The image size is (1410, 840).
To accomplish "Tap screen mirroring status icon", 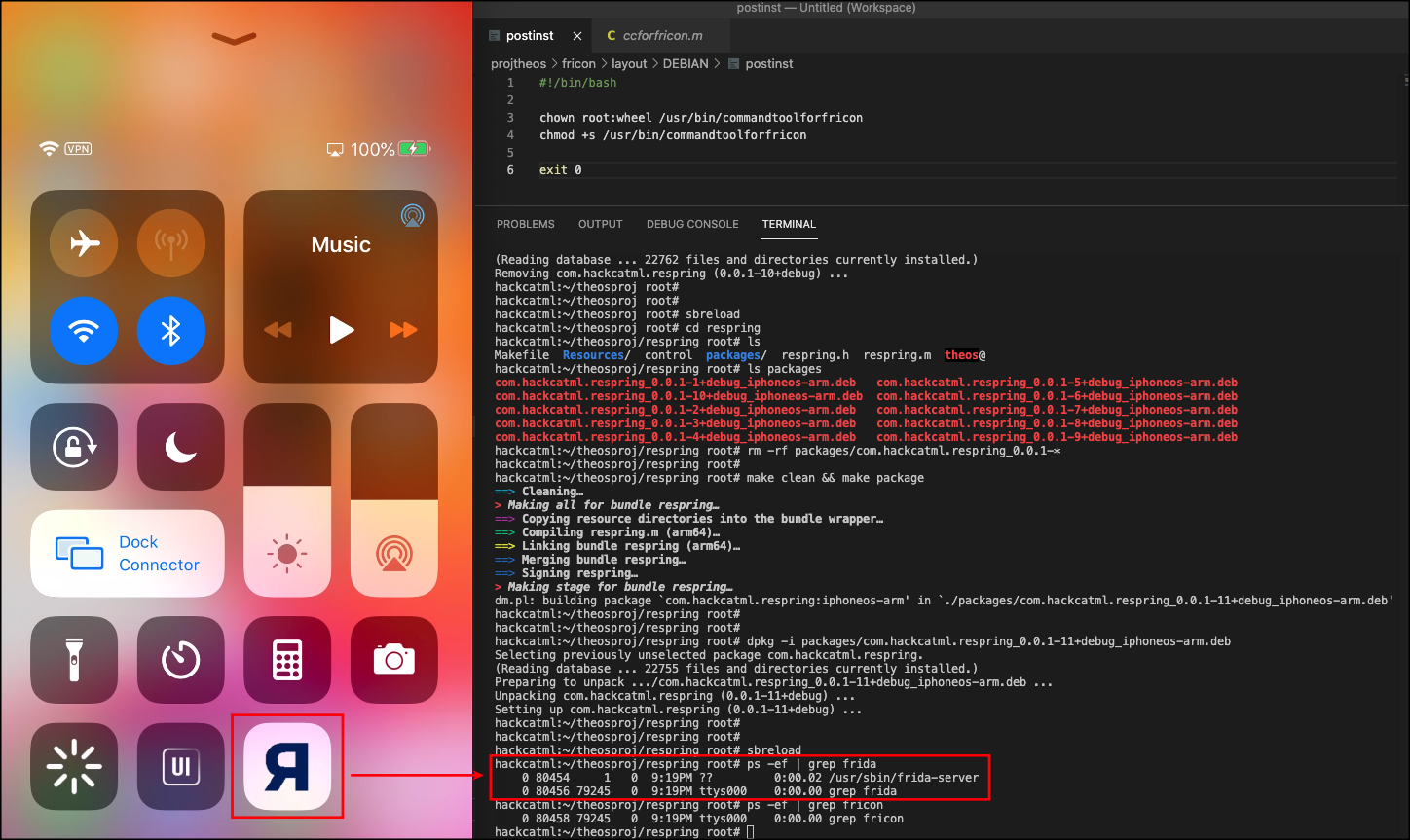I will [335, 150].
